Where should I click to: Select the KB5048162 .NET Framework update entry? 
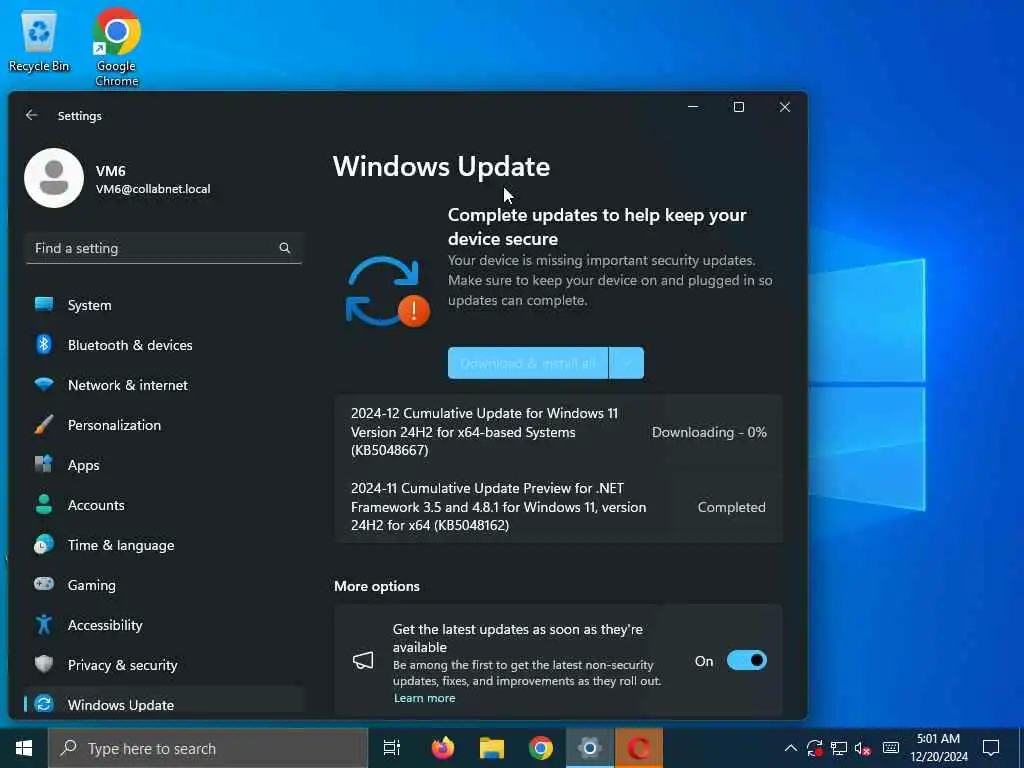tap(558, 507)
